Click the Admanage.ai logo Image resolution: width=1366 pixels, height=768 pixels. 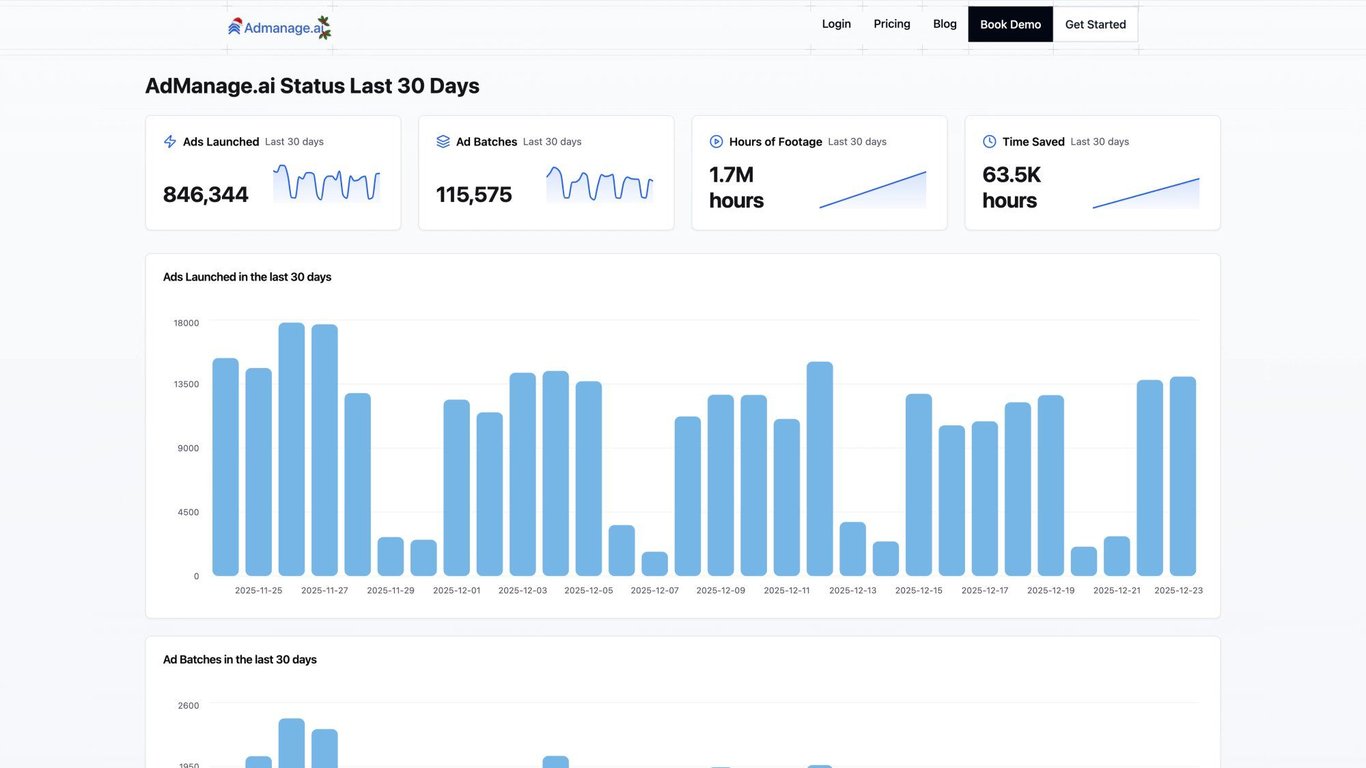coord(279,27)
